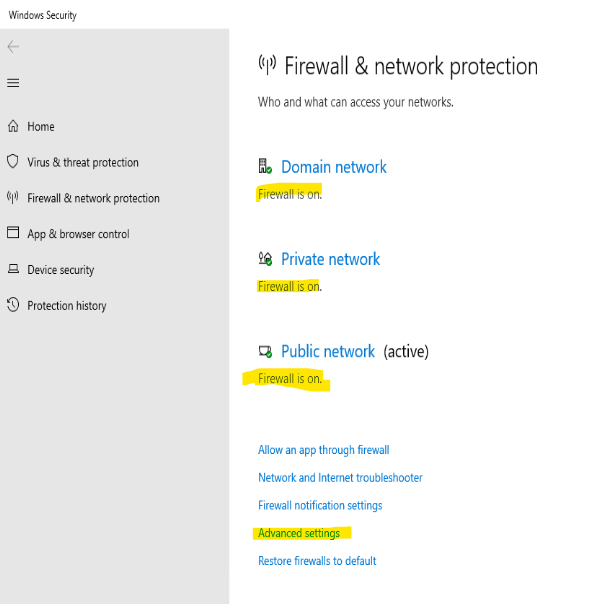Click the Domain network building icon
603x604 pixels.
265,166
